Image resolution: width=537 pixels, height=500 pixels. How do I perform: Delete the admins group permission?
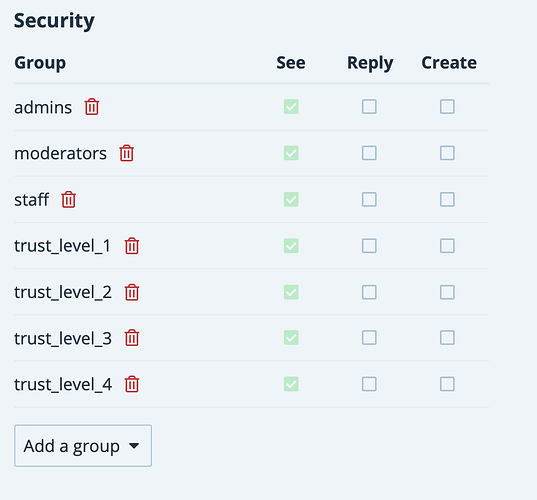pyautogui.click(x=92, y=107)
